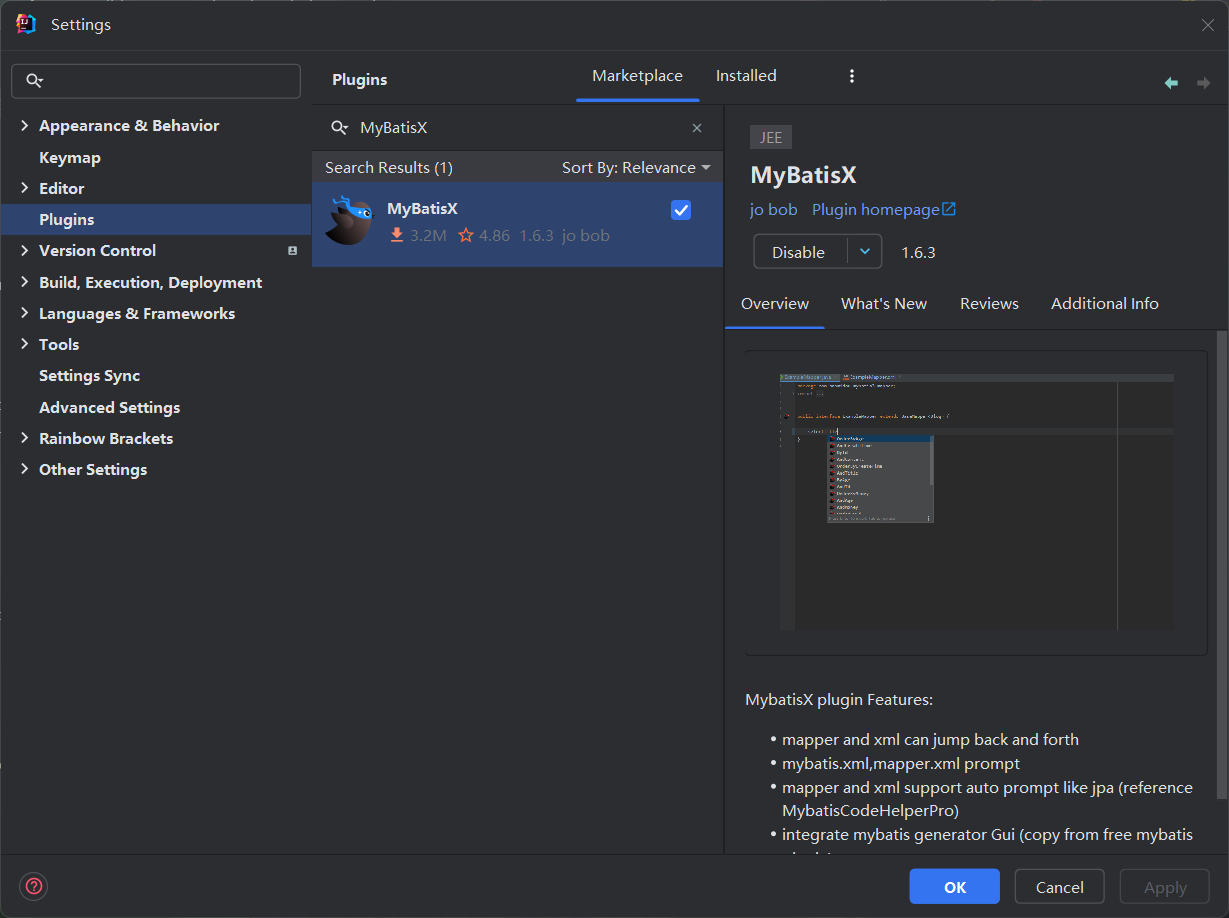Open the plugins three-dot options menu
The height and width of the screenshot is (918, 1229).
[852, 76]
